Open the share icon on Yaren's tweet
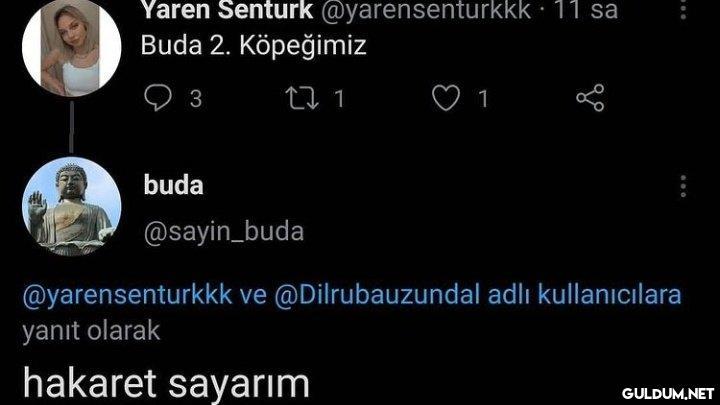 coord(590,97)
